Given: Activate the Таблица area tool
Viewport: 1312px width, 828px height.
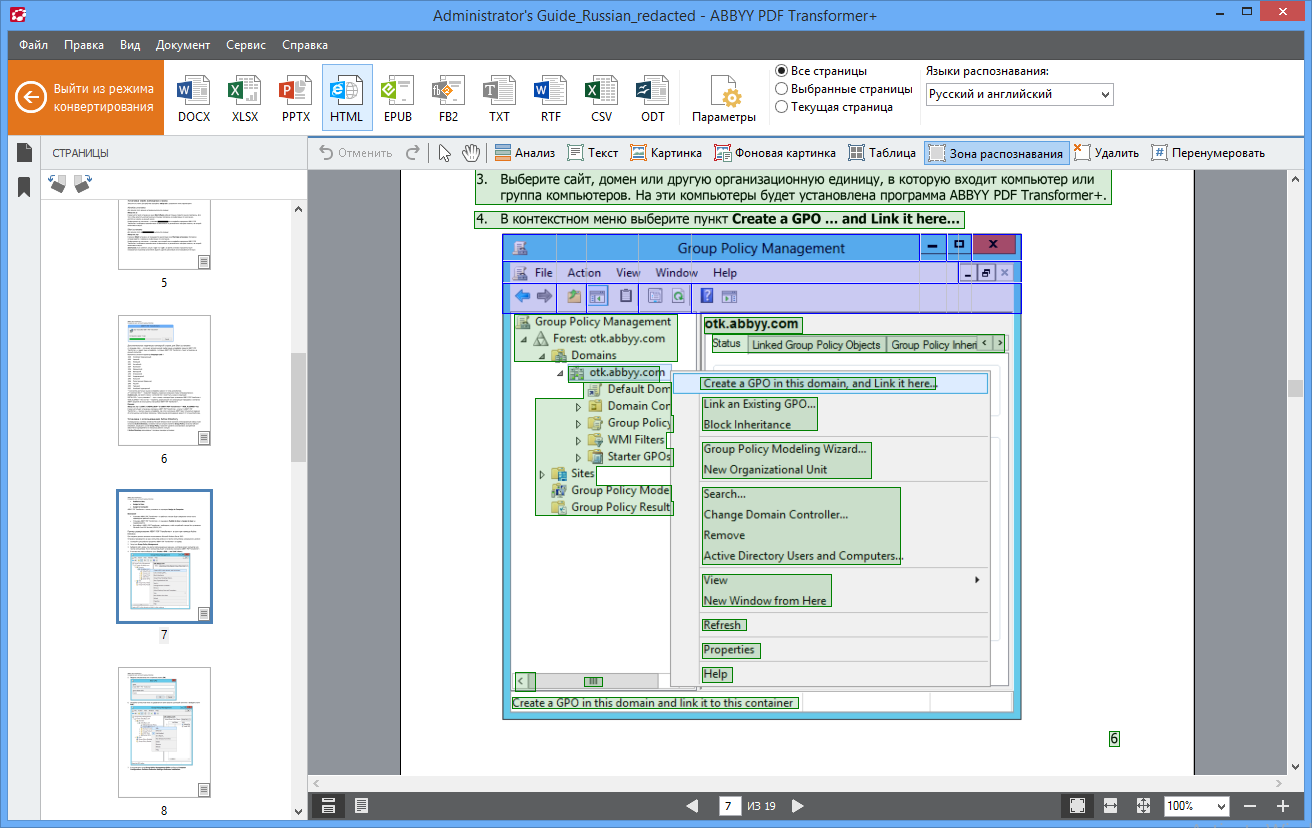Looking at the screenshot, I should click(881, 153).
